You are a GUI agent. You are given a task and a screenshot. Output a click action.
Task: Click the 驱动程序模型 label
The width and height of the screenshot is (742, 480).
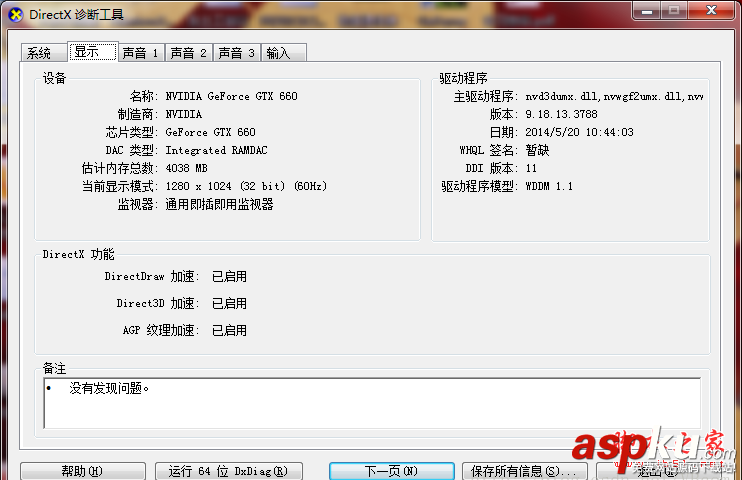point(479,186)
